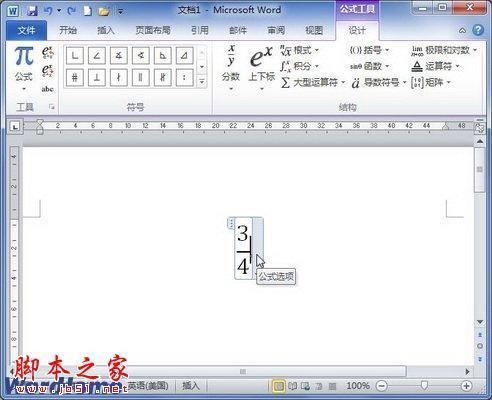Click the 括号 (Bracket) button
The image size is (492, 400).
pyautogui.click(x=369, y=50)
